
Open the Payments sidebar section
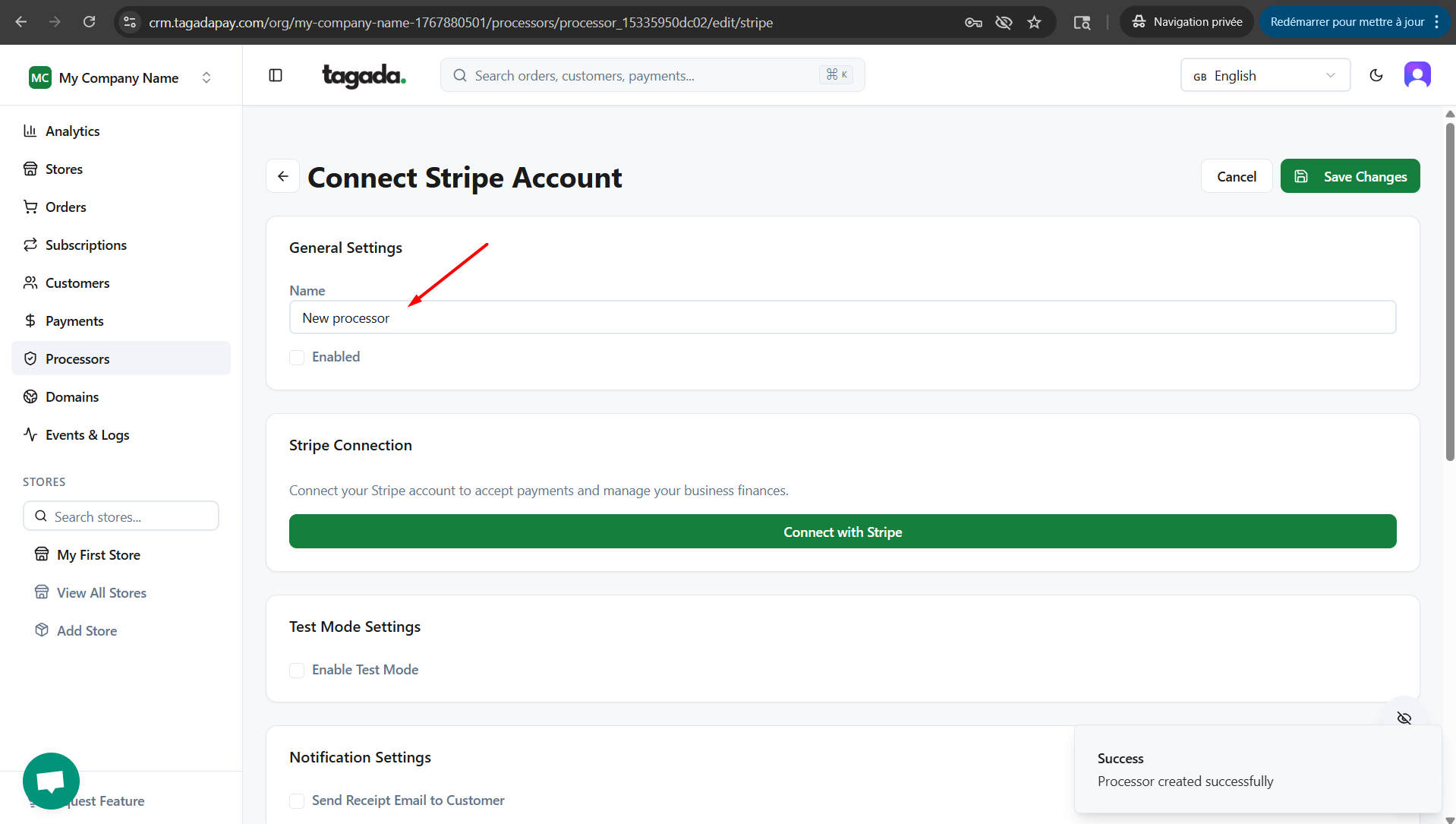(x=74, y=320)
